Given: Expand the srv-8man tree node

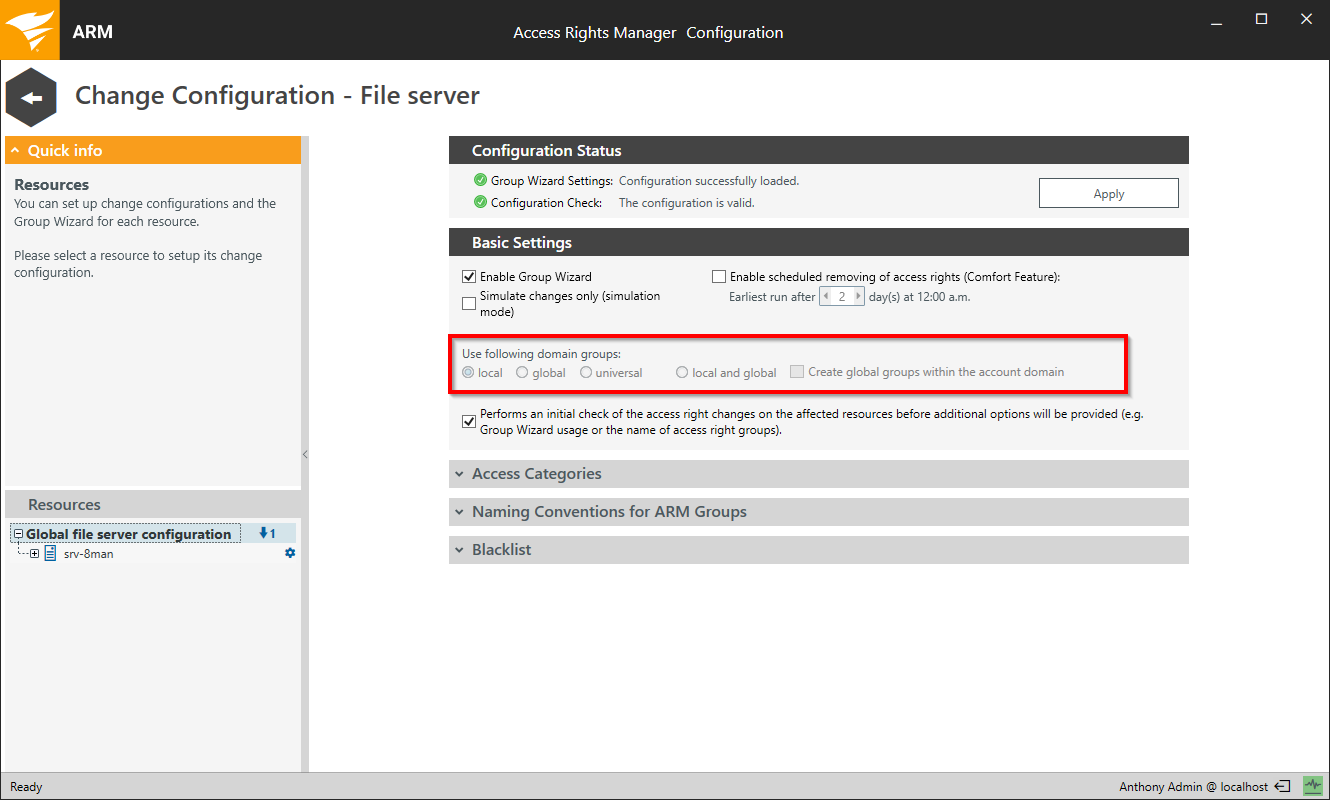Looking at the screenshot, I should pyautogui.click(x=35, y=553).
